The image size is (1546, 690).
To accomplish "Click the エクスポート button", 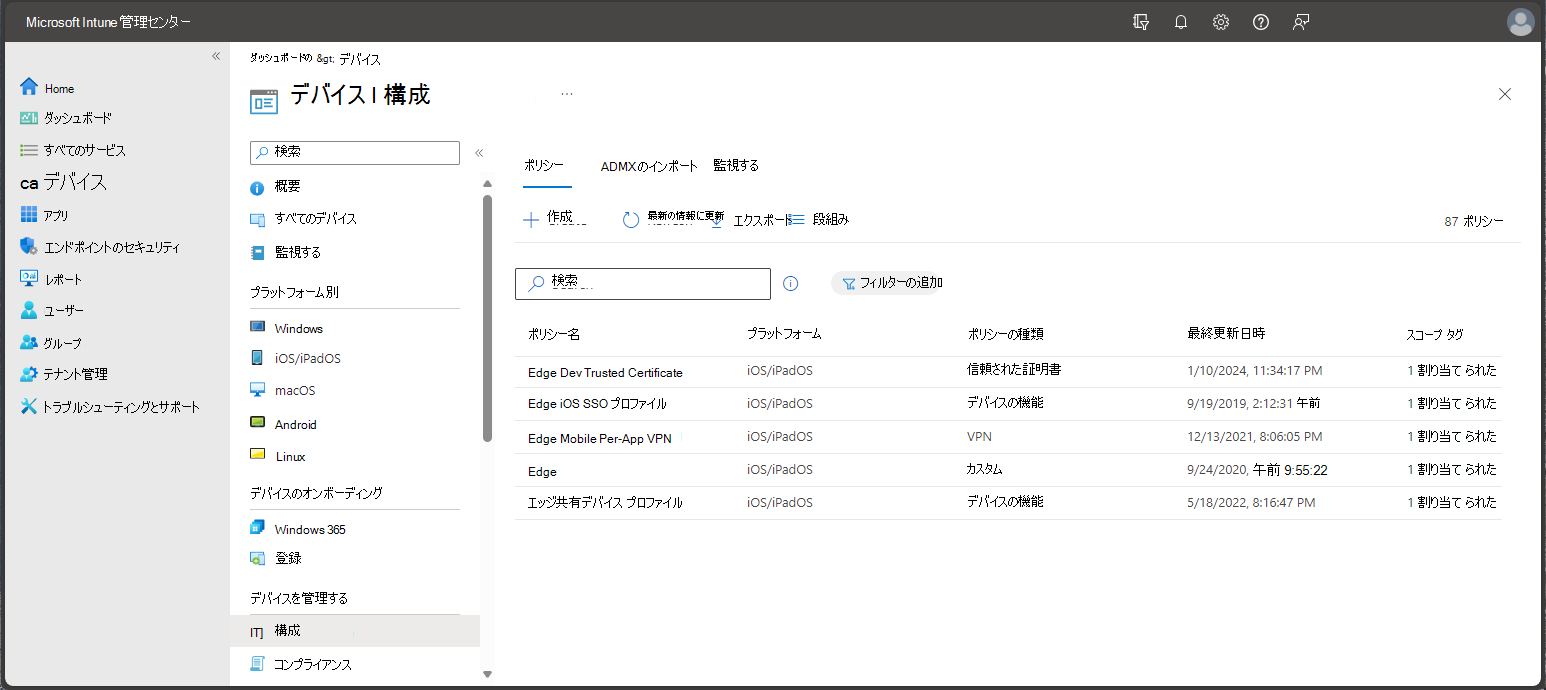I will 753,219.
